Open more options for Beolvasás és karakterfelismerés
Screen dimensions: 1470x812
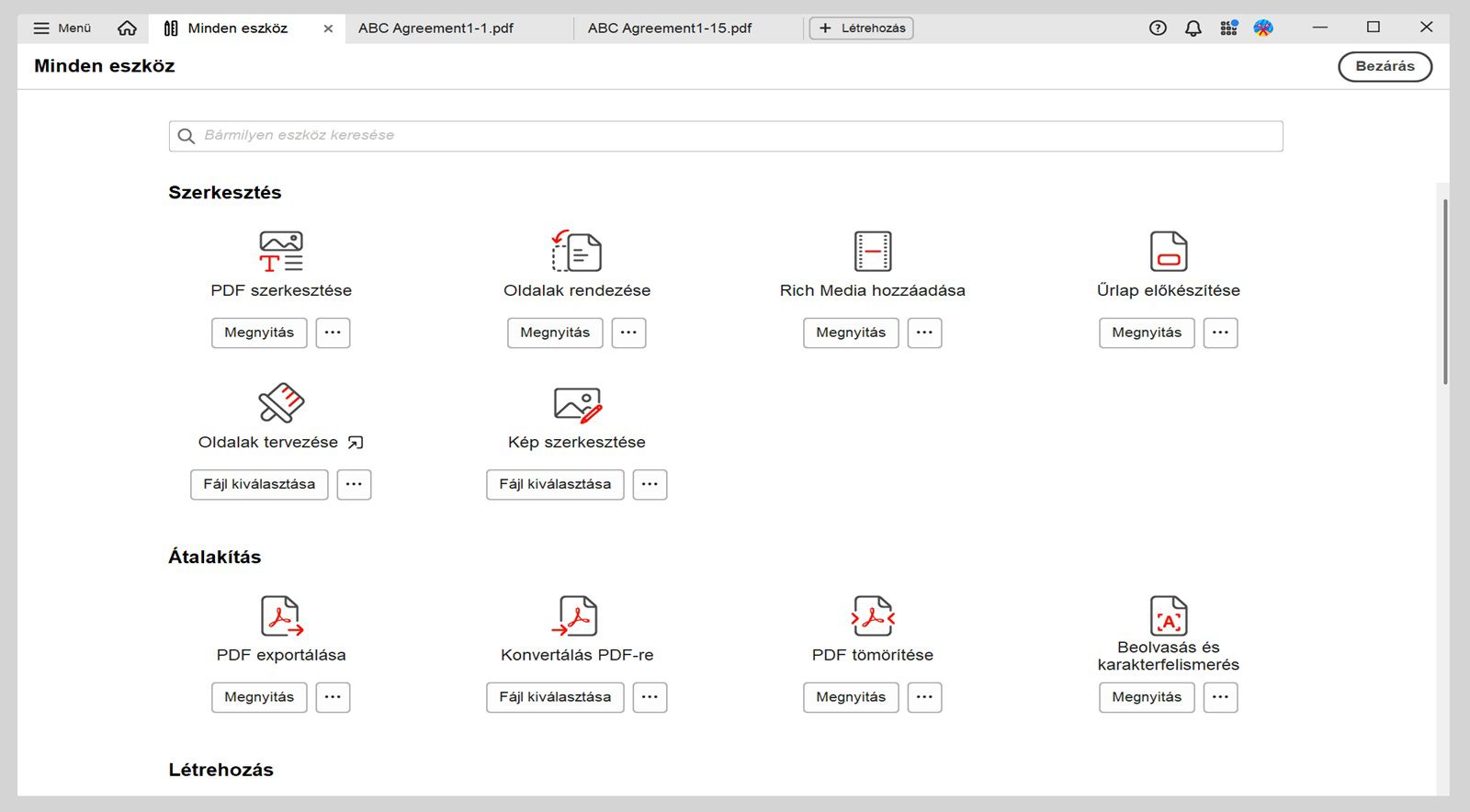click(1220, 697)
